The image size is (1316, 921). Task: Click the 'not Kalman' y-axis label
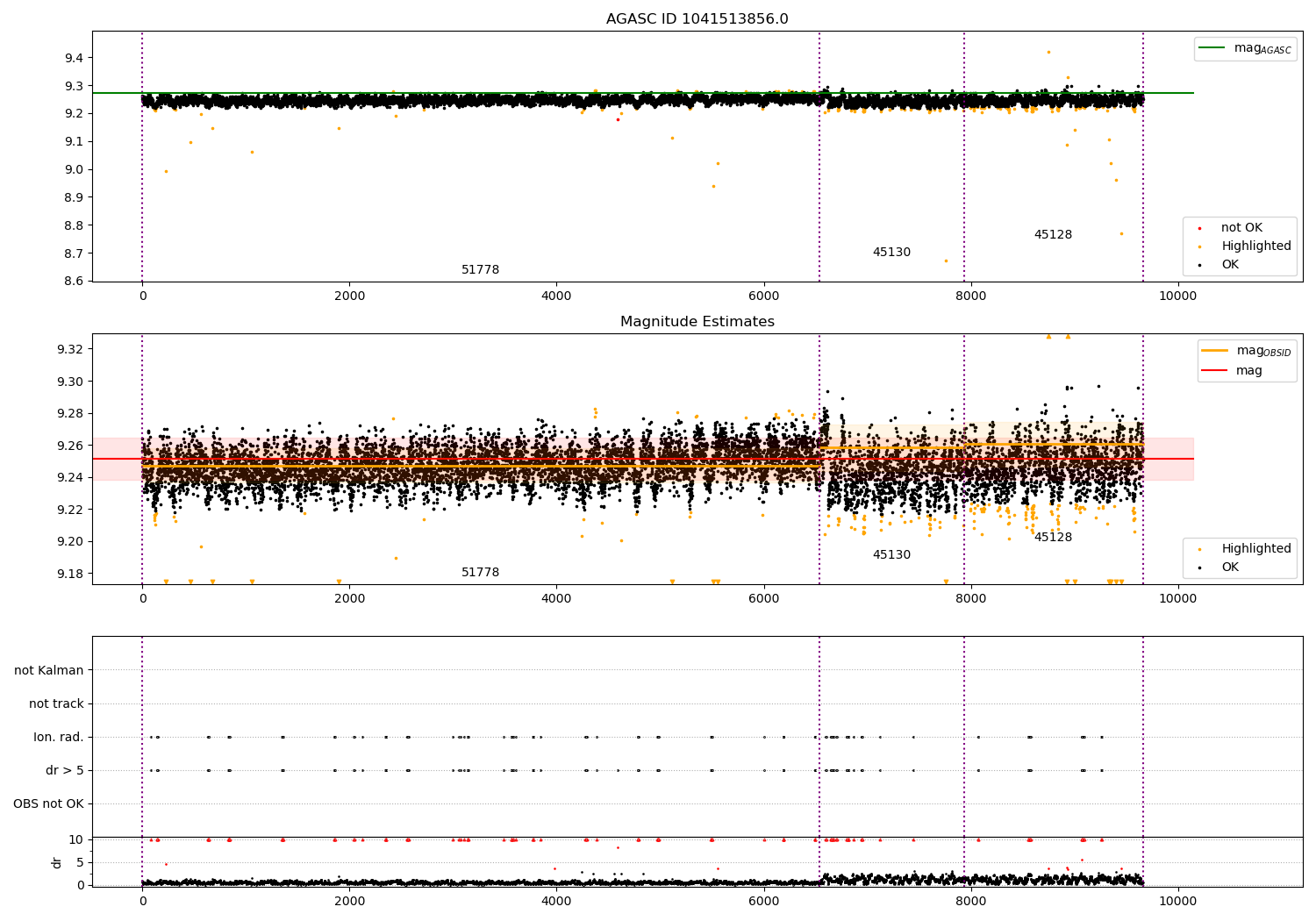tap(49, 671)
